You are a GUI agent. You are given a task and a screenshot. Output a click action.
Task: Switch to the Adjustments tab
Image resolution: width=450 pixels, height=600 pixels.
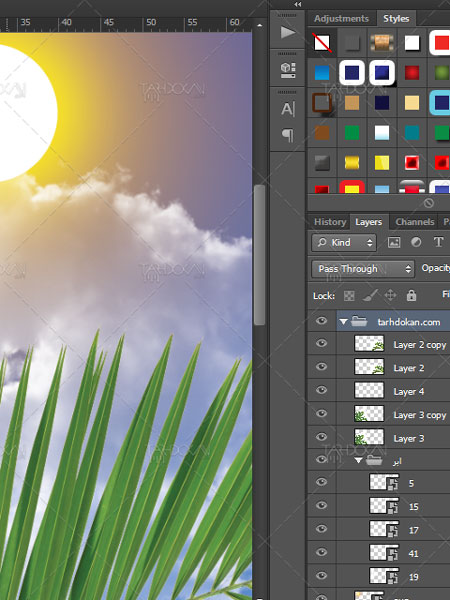click(341, 18)
